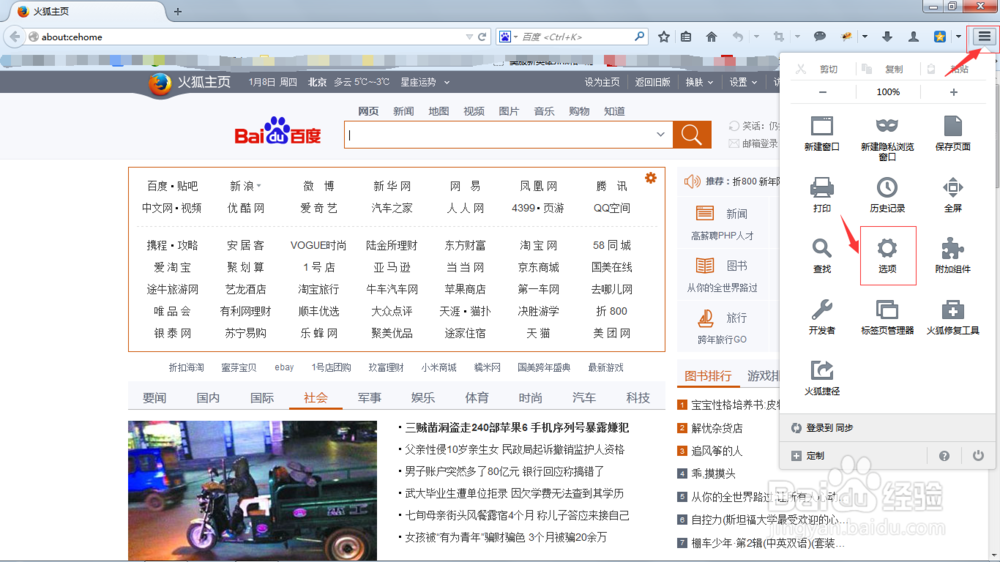The image size is (1000, 562).
Task: Reload the page with refresh icon
Action: (482, 37)
